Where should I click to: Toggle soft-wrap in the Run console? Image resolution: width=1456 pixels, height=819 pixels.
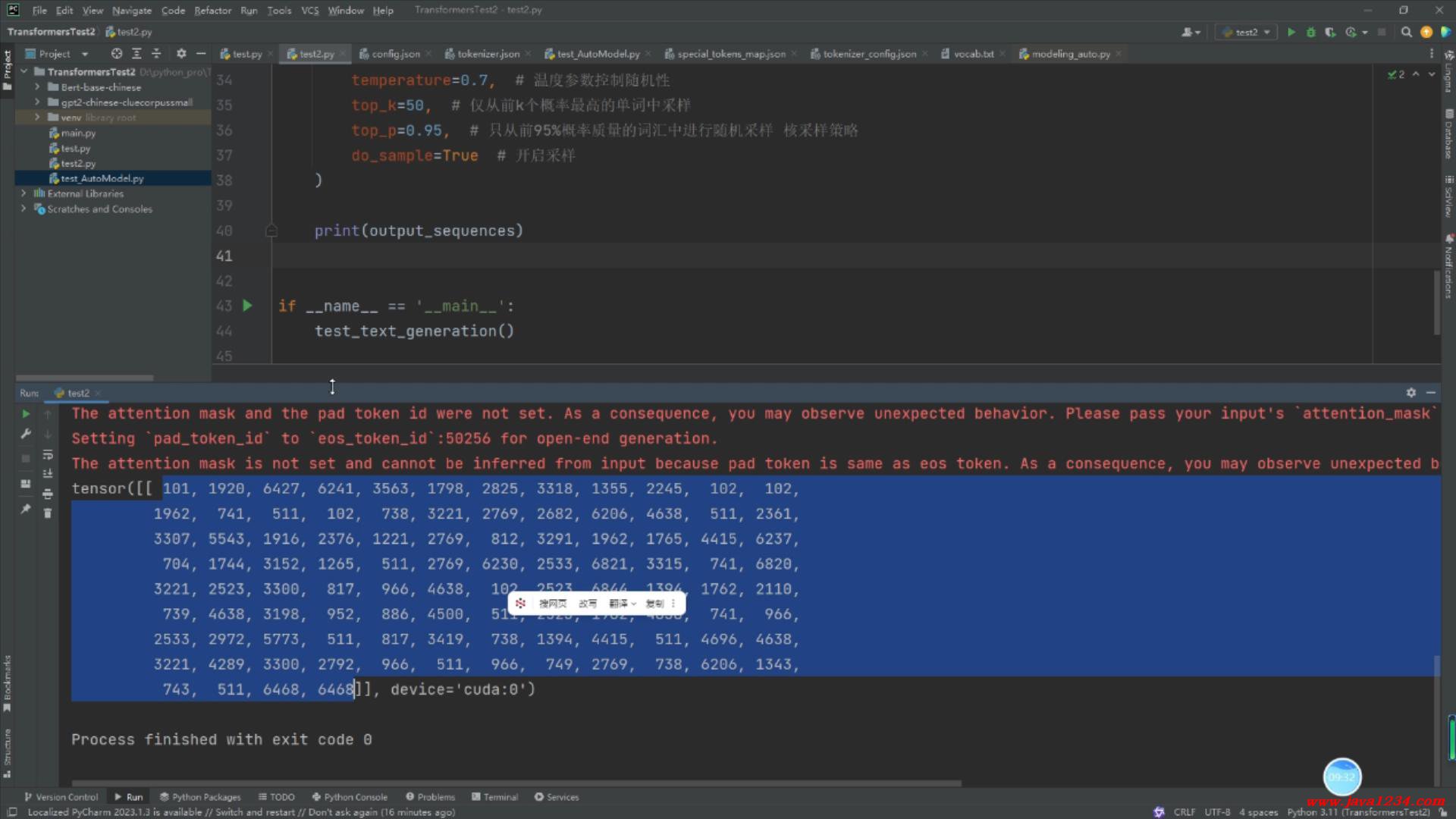tap(48, 454)
